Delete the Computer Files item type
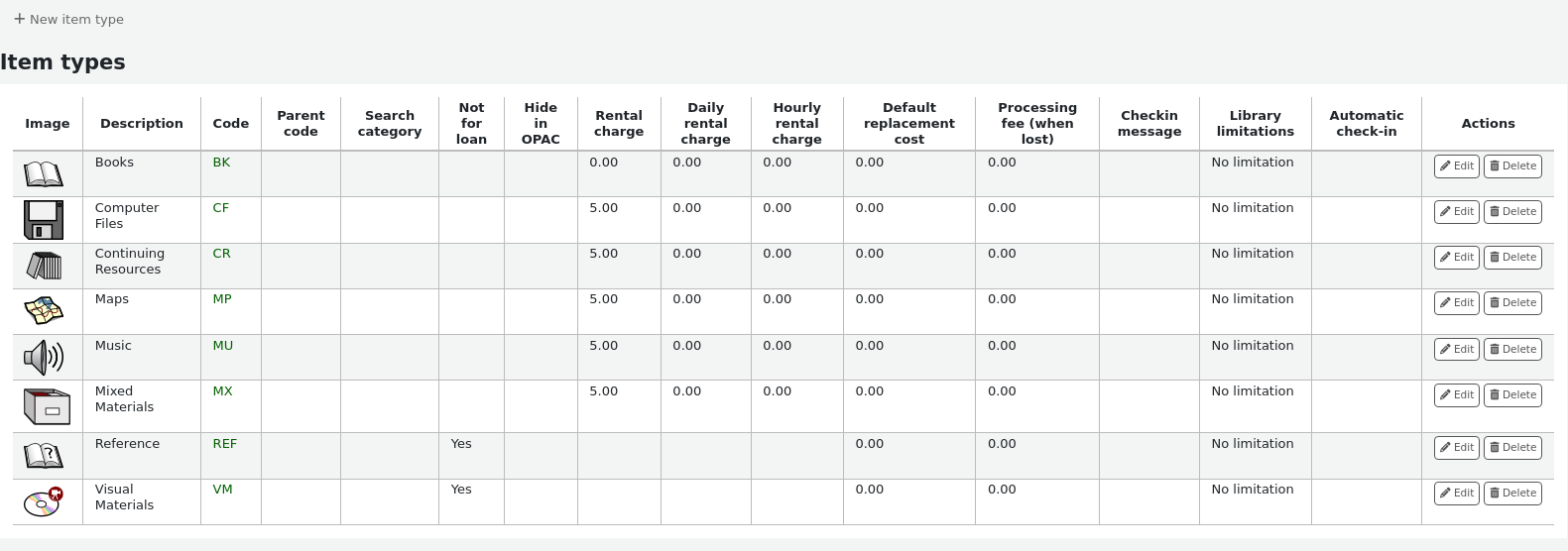 1512,212
